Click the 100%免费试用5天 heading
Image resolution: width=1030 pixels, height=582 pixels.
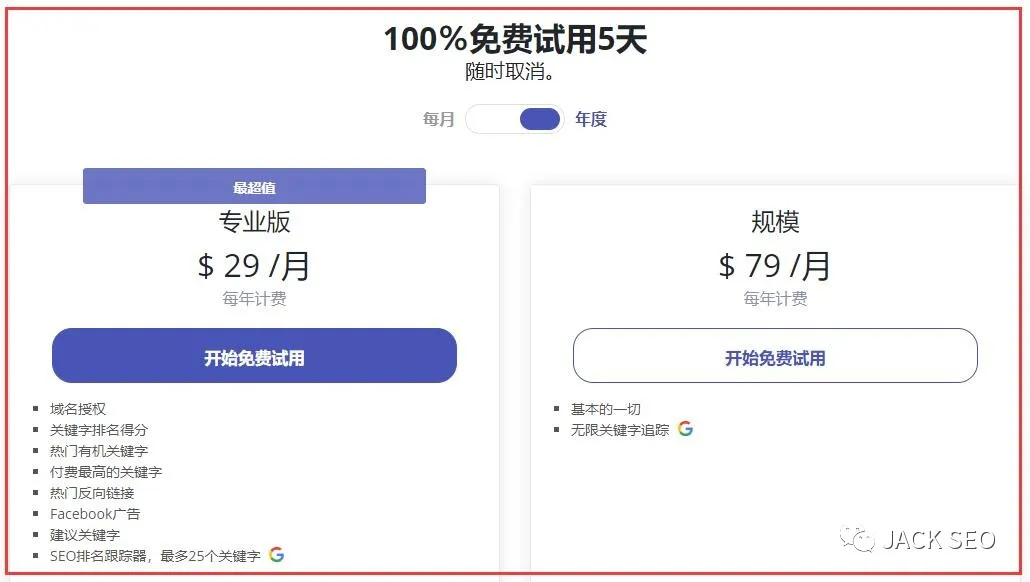pyautogui.click(x=515, y=39)
